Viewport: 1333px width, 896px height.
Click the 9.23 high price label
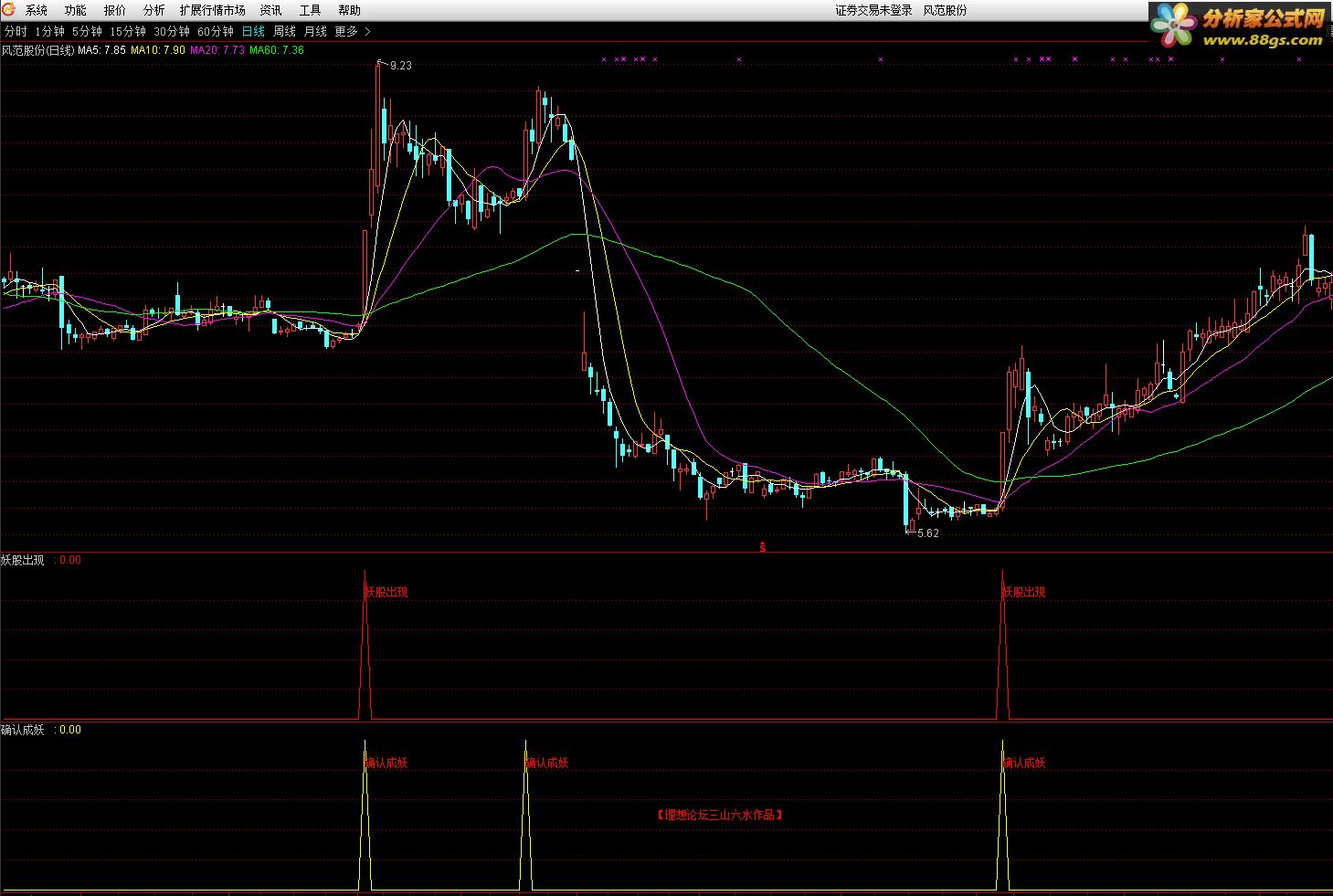click(x=401, y=66)
